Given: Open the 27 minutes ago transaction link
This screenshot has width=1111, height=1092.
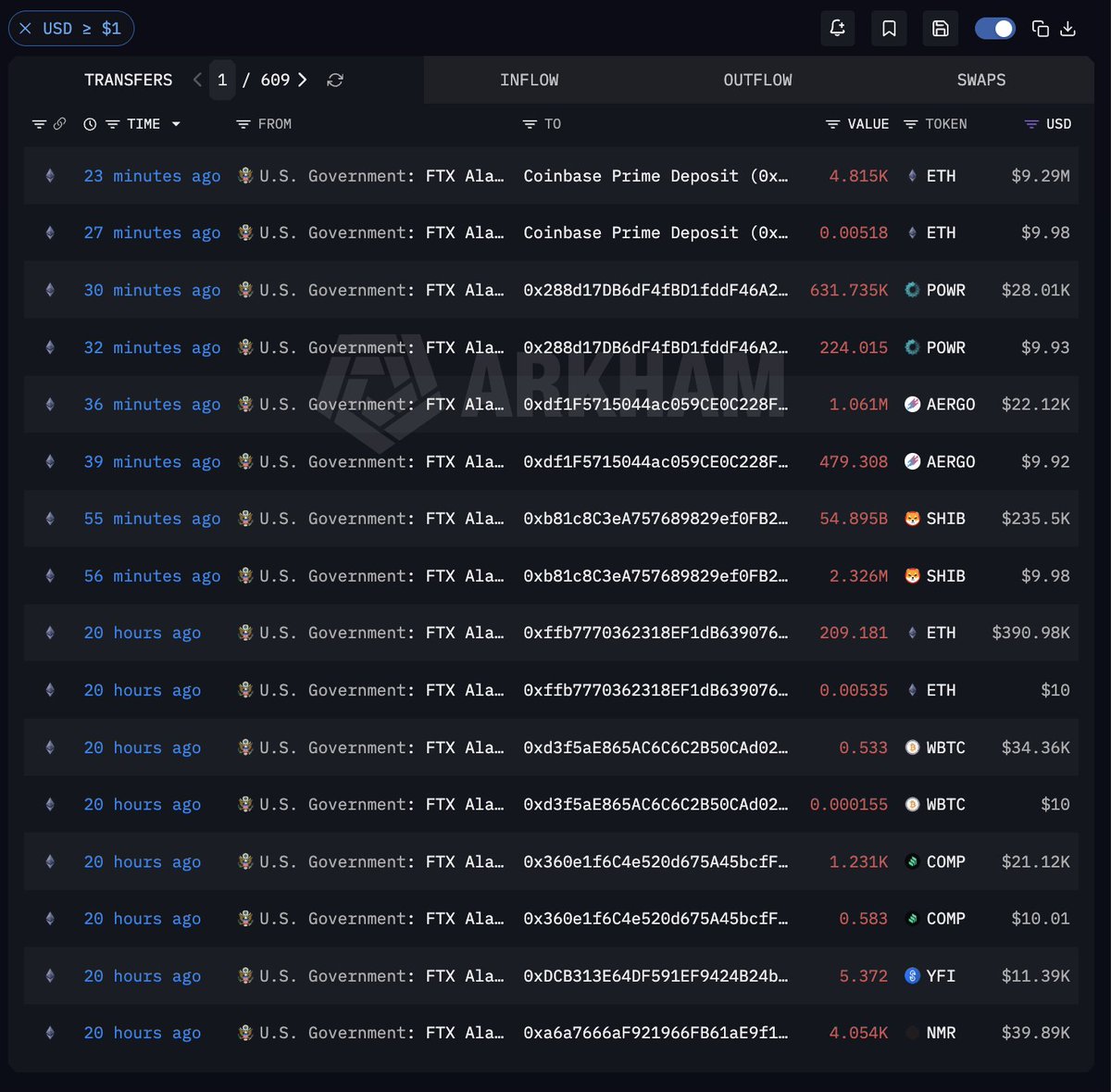Looking at the screenshot, I should [x=153, y=232].
